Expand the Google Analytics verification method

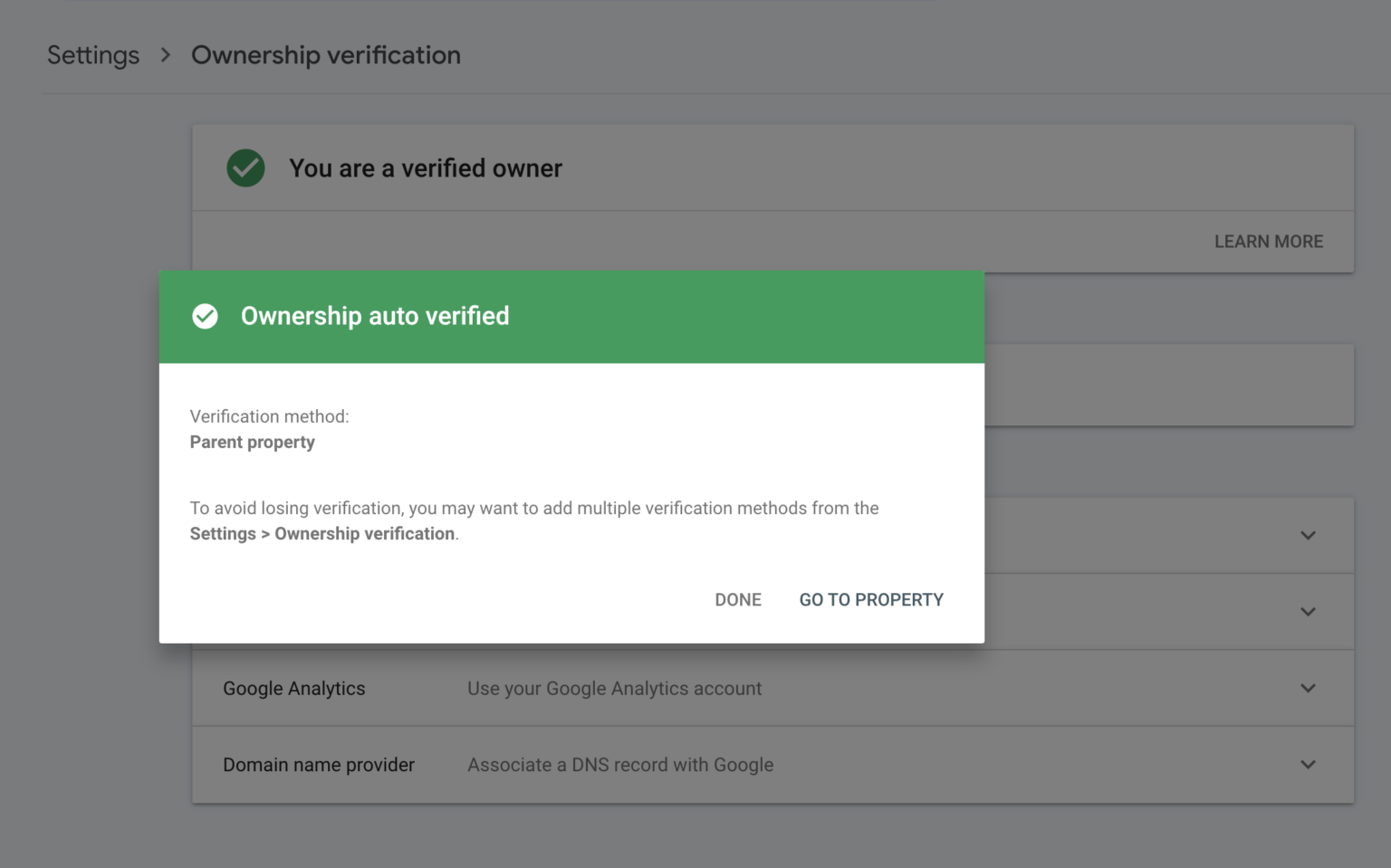click(x=1308, y=688)
